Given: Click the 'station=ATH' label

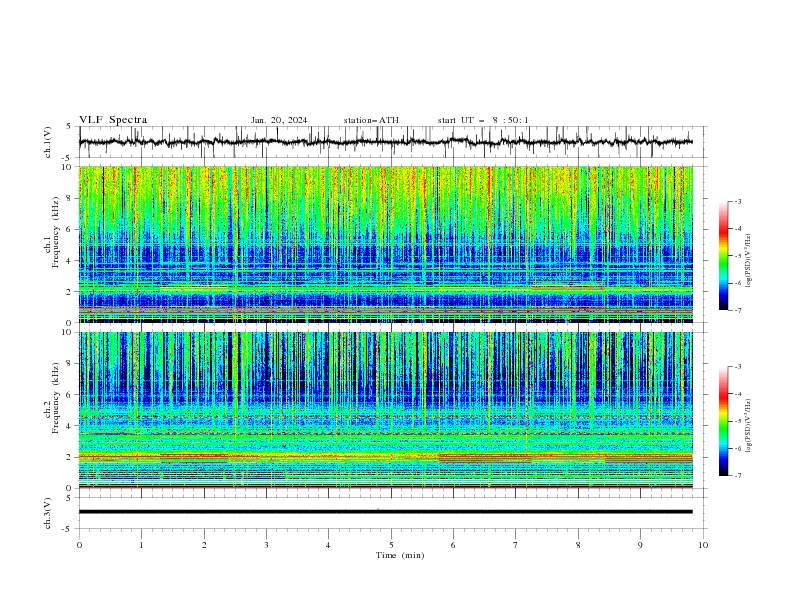Looking at the screenshot, I should (x=371, y=120).
